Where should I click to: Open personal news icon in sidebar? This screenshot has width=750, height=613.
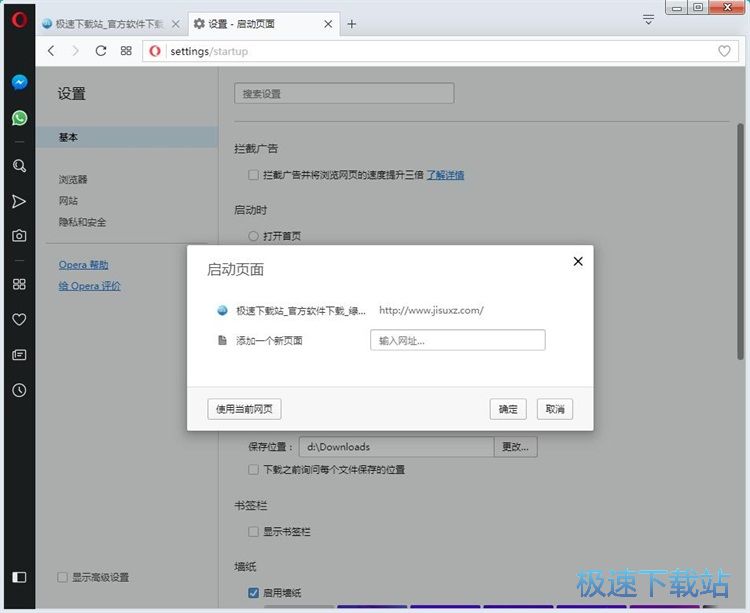[x=19, y=355]
